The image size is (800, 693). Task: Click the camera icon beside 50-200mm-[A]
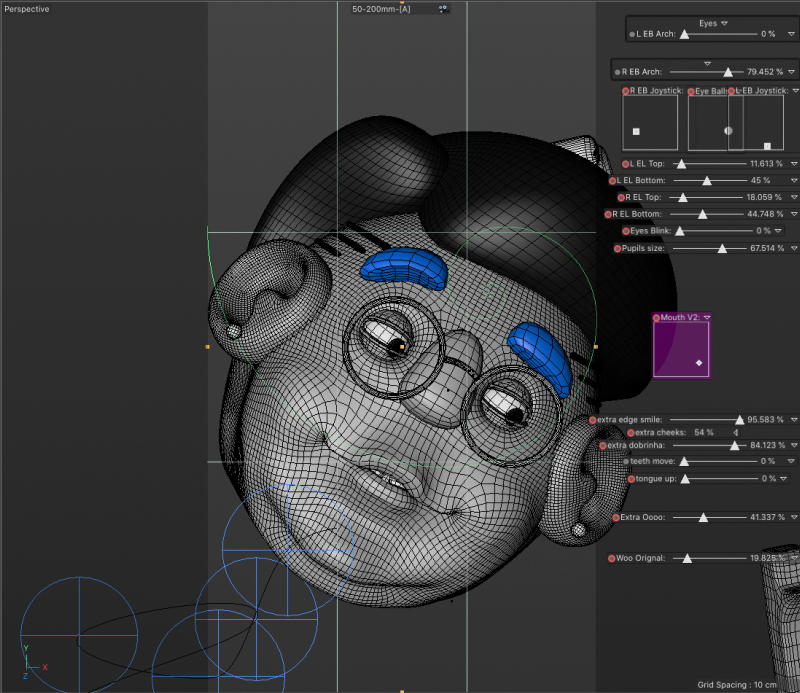[x=442, y=9]
